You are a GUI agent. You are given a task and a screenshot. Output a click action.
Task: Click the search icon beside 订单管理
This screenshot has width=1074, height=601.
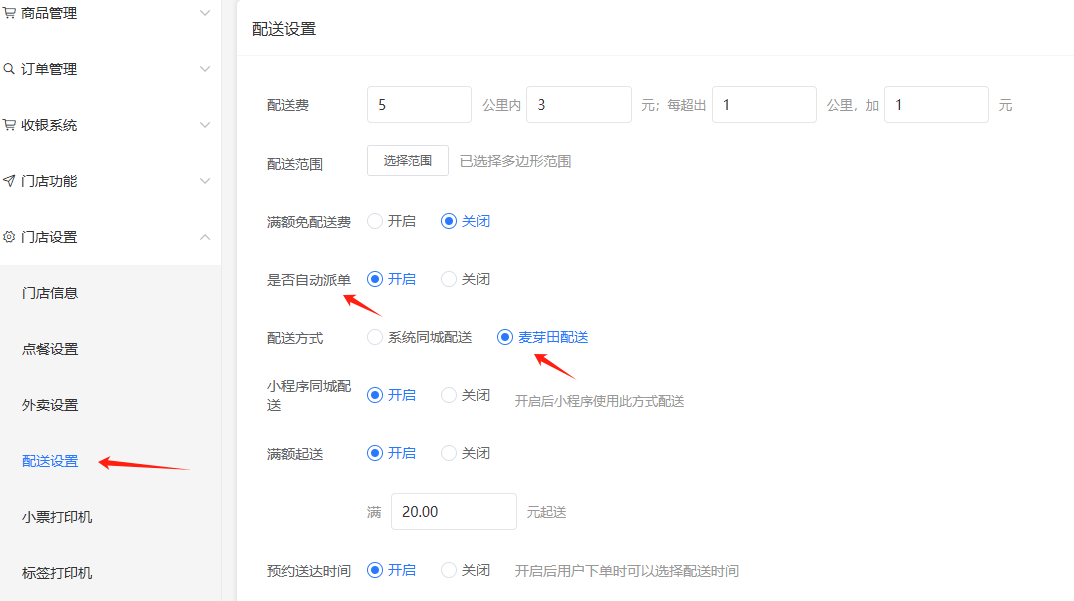9,69
